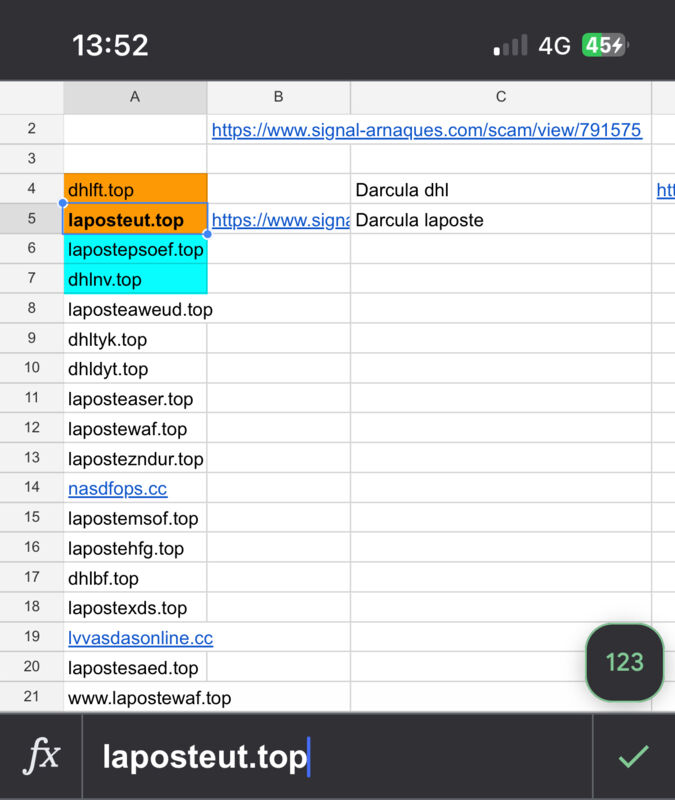The width and height of the screenshot is (675, 800).
Task: Tap the cellular signal bars icon
Action: tap(510, 45)
